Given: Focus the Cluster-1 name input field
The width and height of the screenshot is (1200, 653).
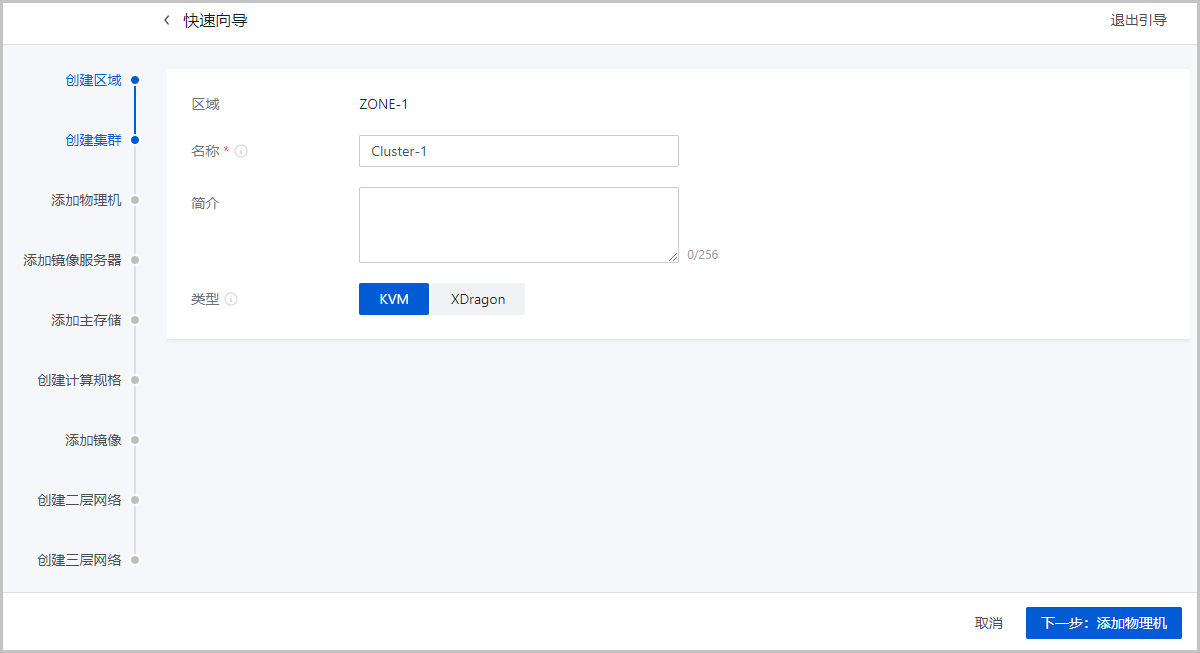Looking at the screenshot, I should [x=518, y=151].
